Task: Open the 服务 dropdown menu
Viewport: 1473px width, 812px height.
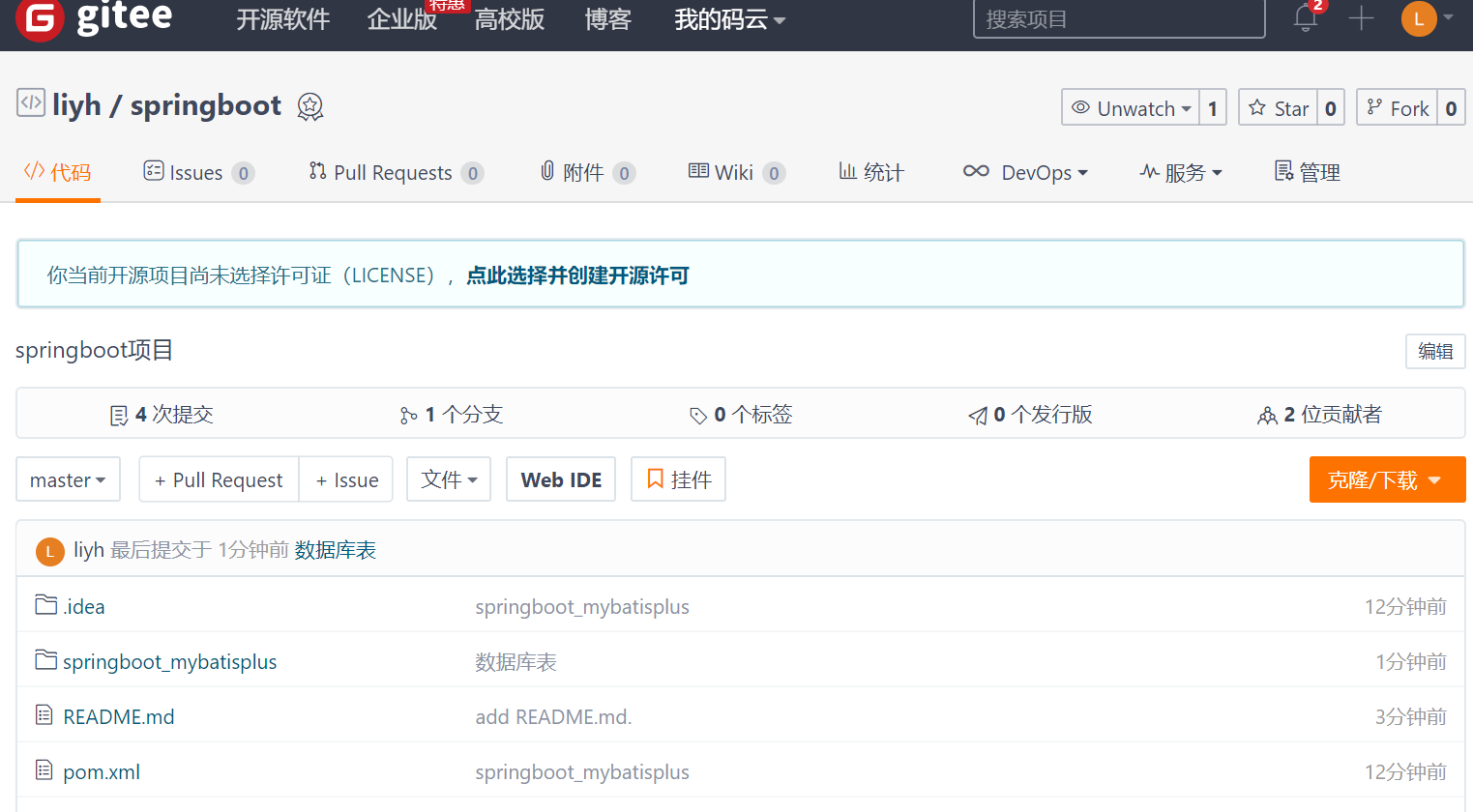Action: tap(1181, 172)
